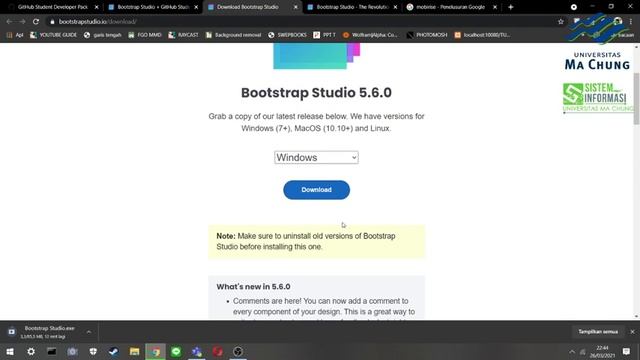Viewport: 640px width, 360px height.
Task: Open the red app icon in taskbar
Action: click(x=218, y=351)
